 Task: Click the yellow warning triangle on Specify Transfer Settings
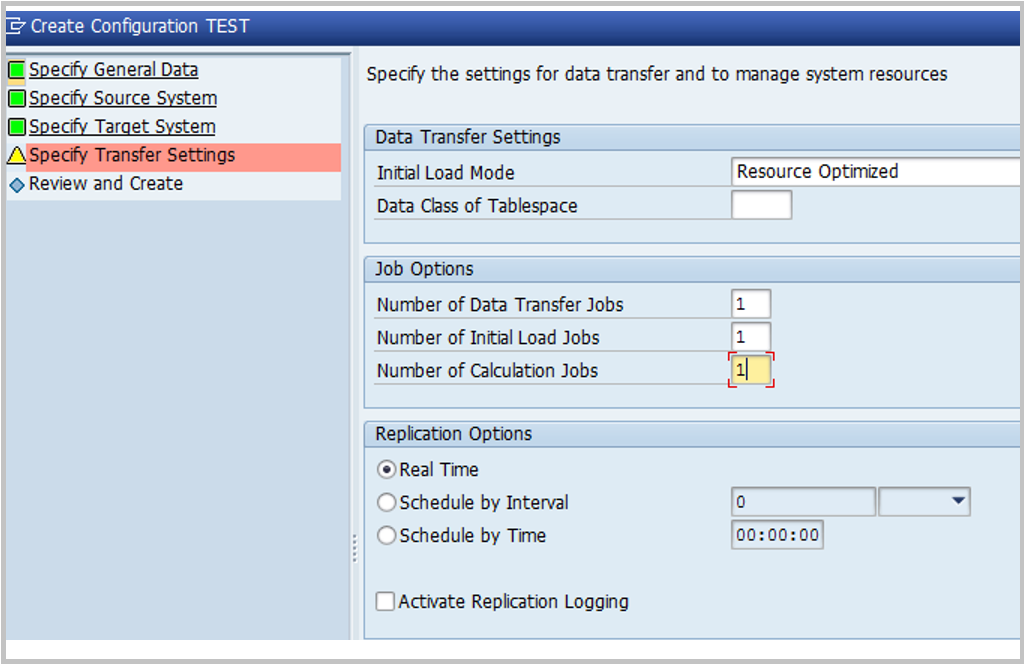pyautogui.click(x=17, y=155)
